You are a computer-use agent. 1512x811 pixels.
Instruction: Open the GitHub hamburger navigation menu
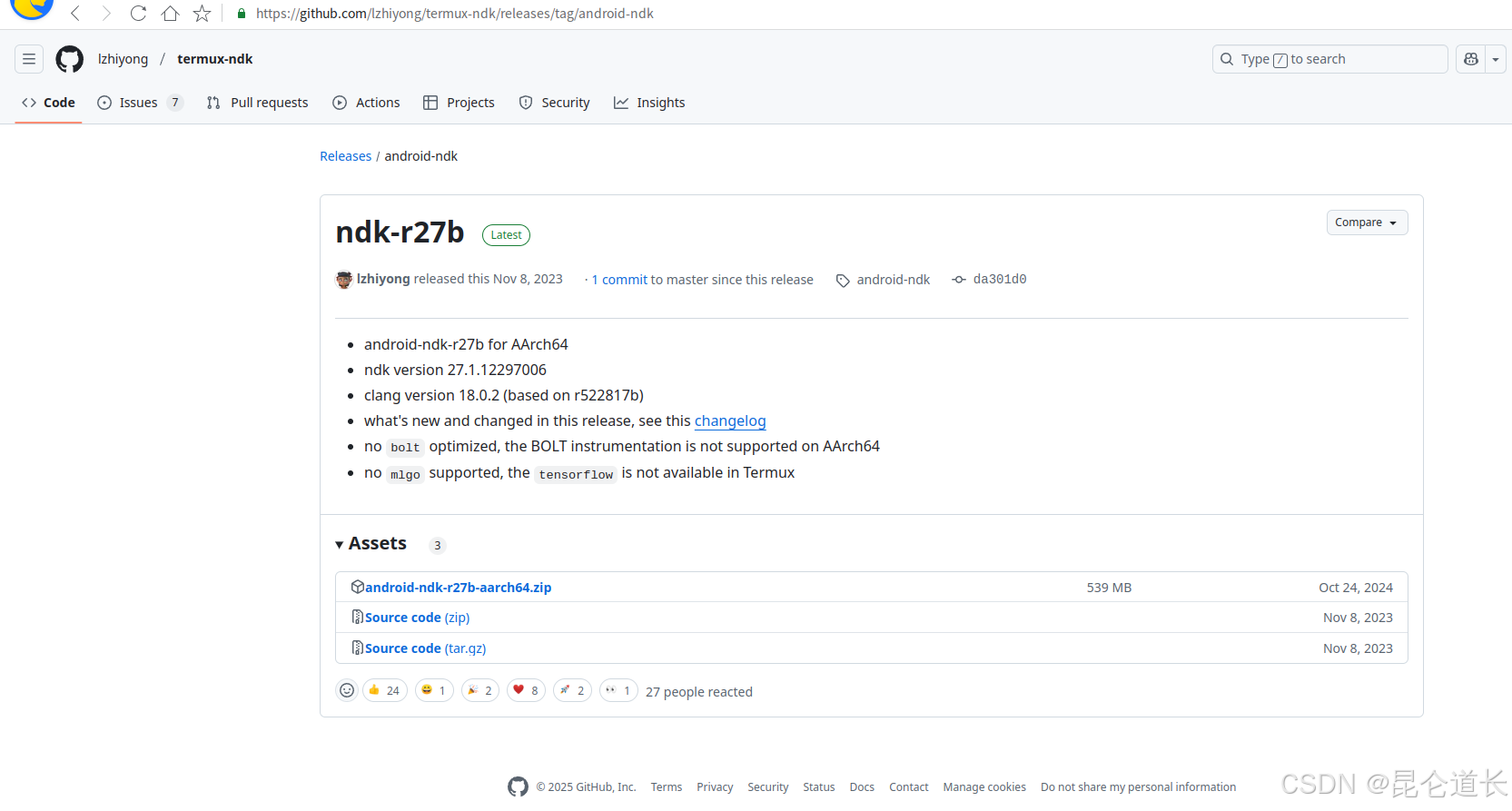[x=29, y=59]
